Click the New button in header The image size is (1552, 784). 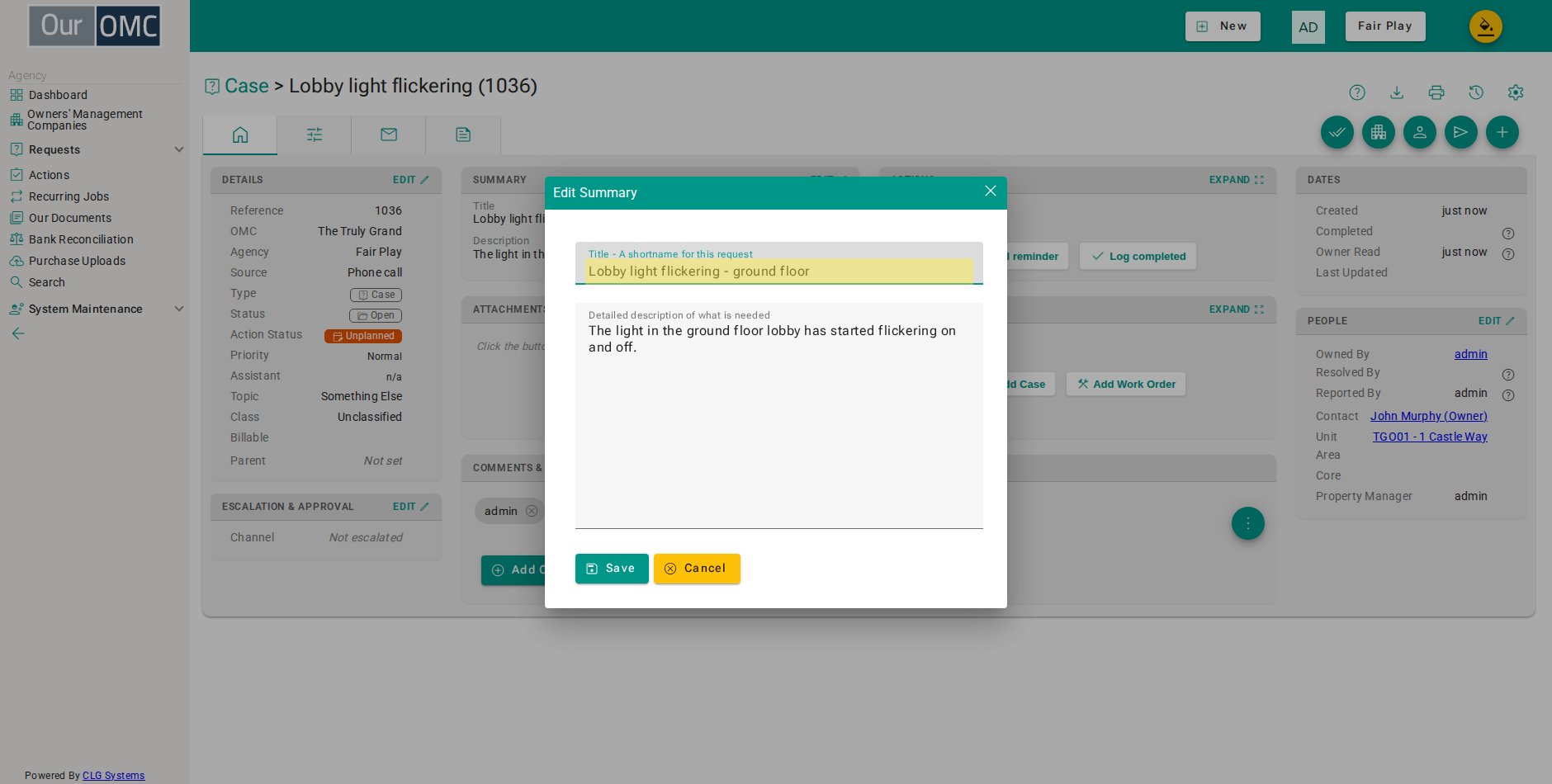1223,26
